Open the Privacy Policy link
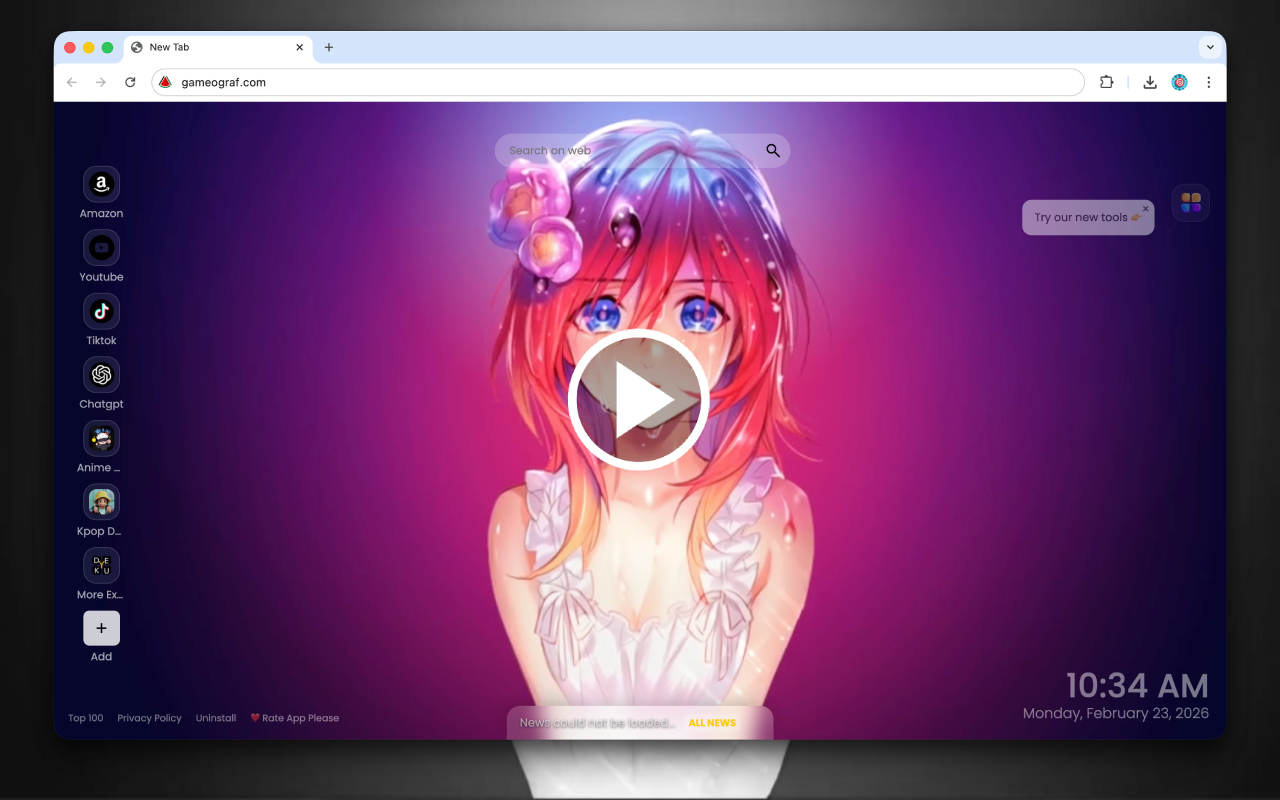The image size is (1280, 800). [149, 718]
